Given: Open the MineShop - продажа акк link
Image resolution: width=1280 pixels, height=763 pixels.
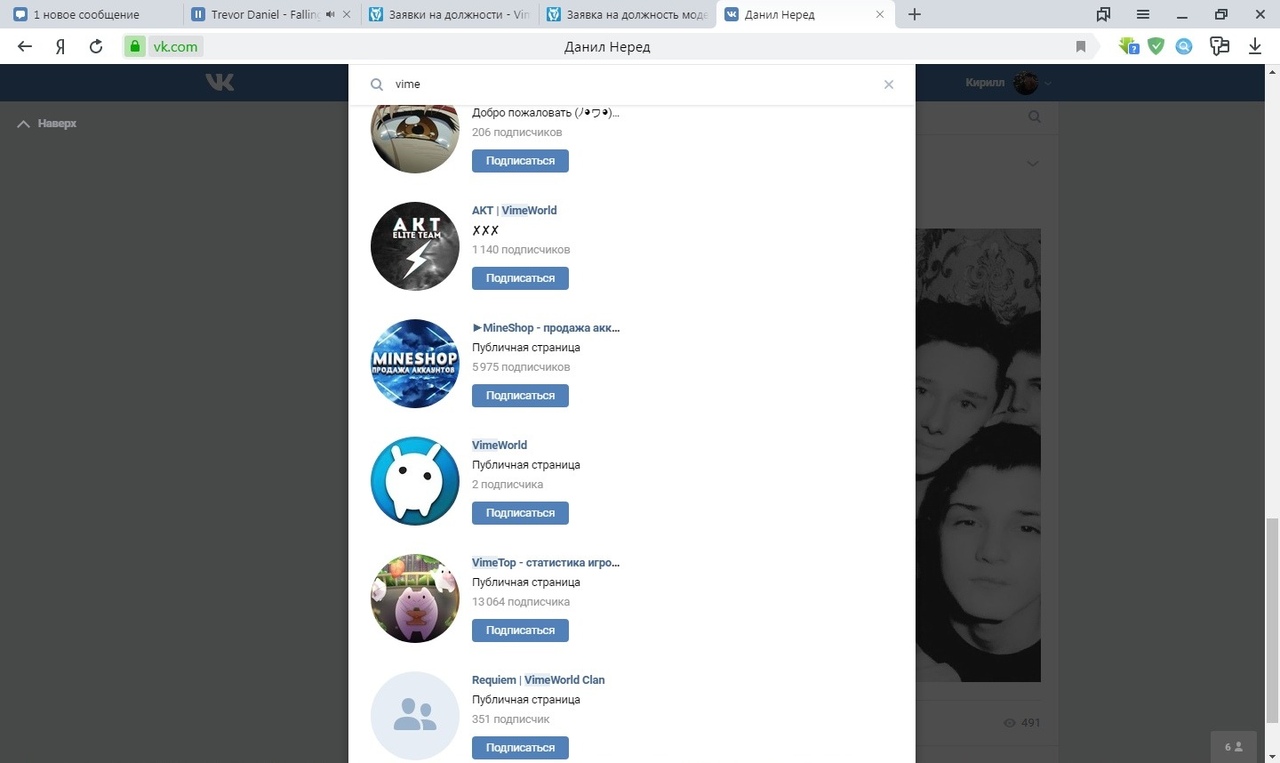Looking at the screenshot, I should (x=546, y=328).
